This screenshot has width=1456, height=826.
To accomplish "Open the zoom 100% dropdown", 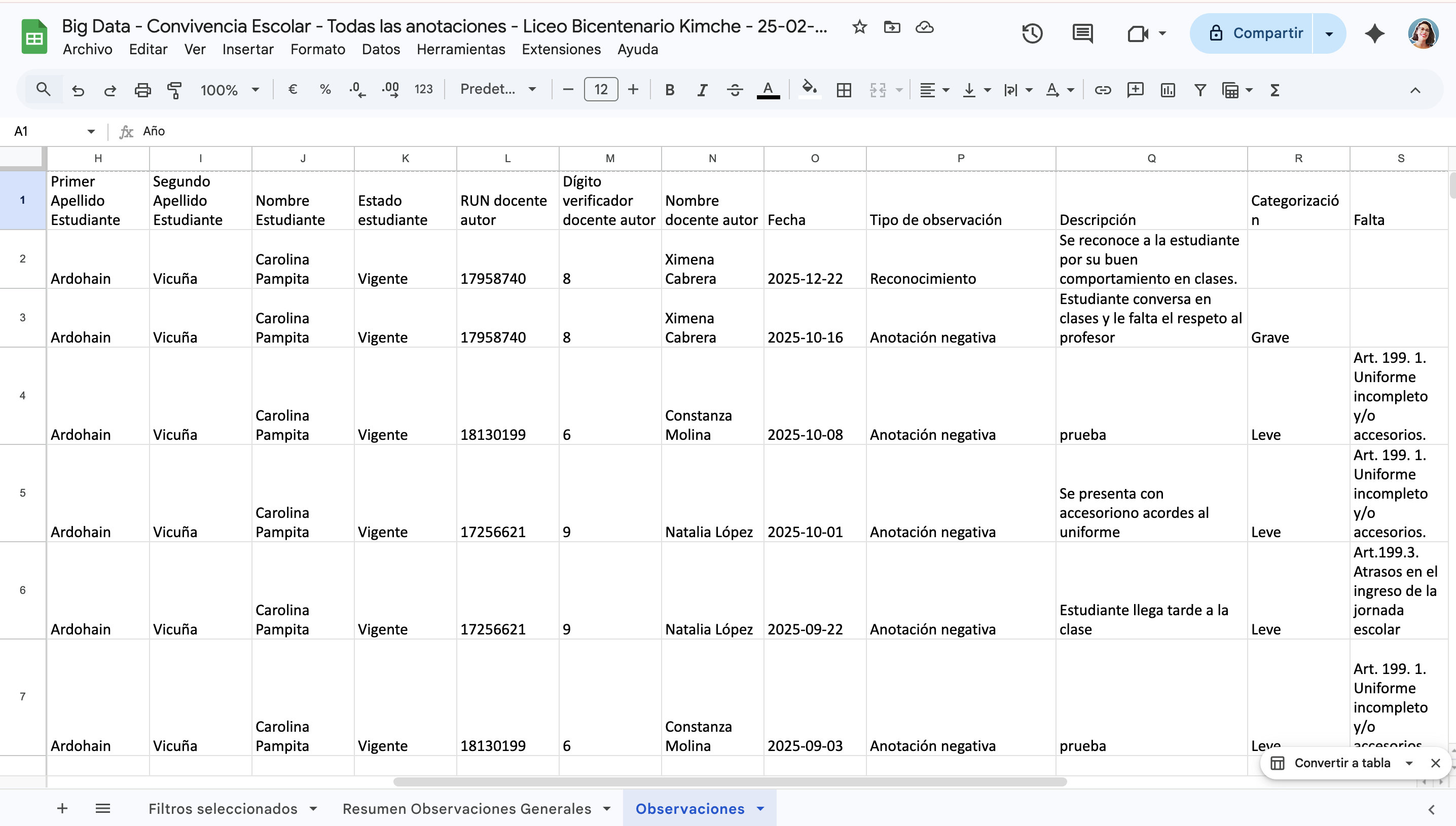I will coord(229,90).
